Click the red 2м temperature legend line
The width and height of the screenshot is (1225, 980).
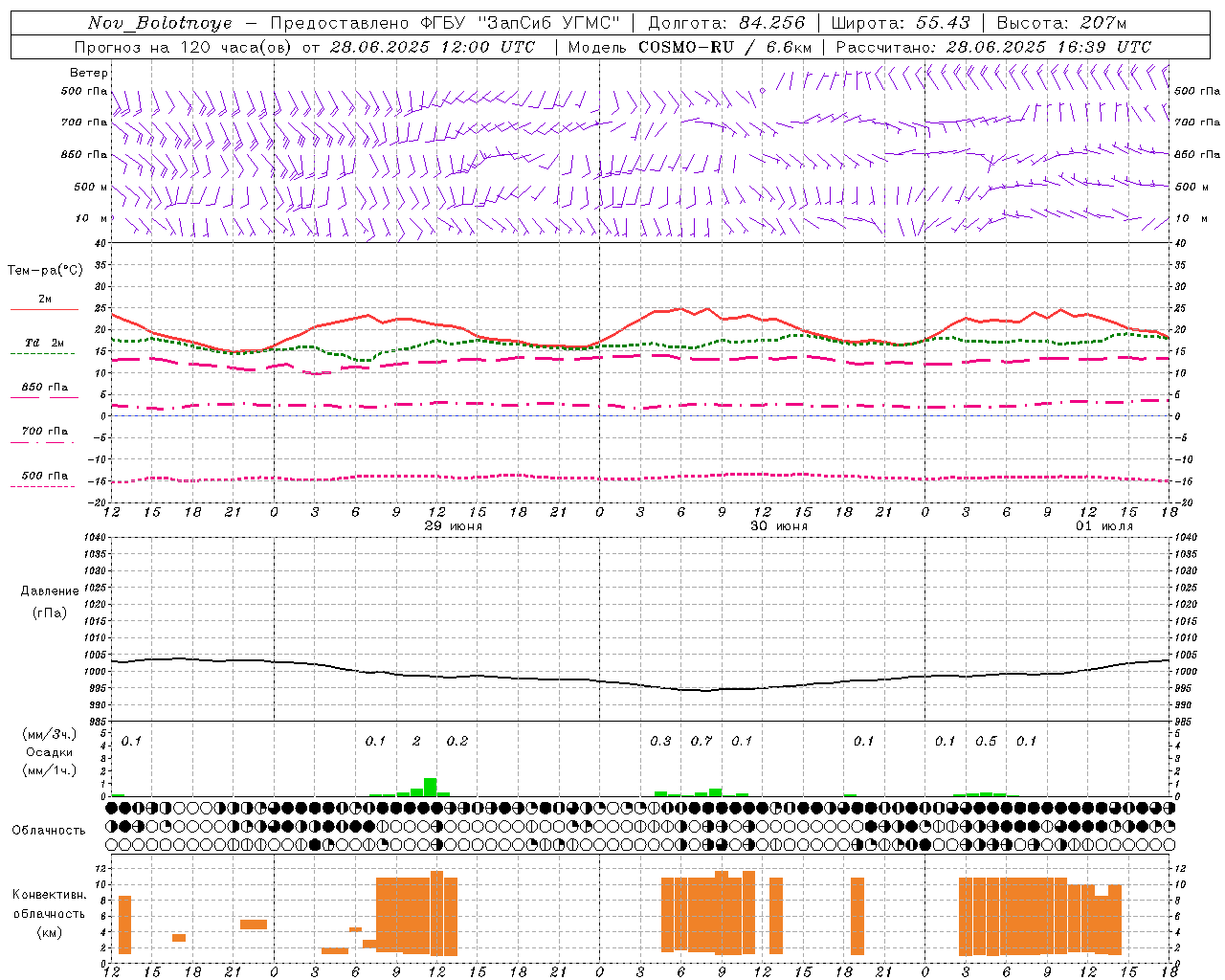tap(45, 309)
